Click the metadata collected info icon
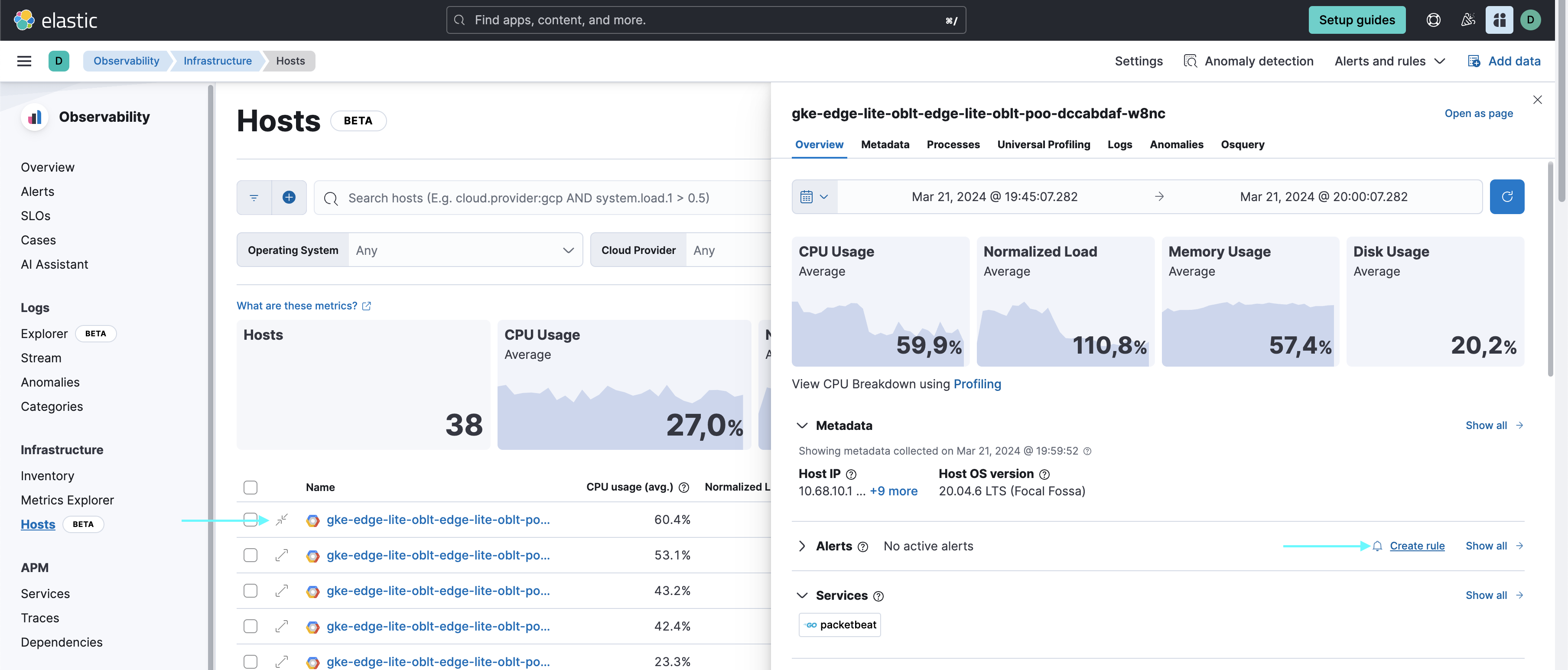Screen dimensions: 1568x670 [1087, 451]
